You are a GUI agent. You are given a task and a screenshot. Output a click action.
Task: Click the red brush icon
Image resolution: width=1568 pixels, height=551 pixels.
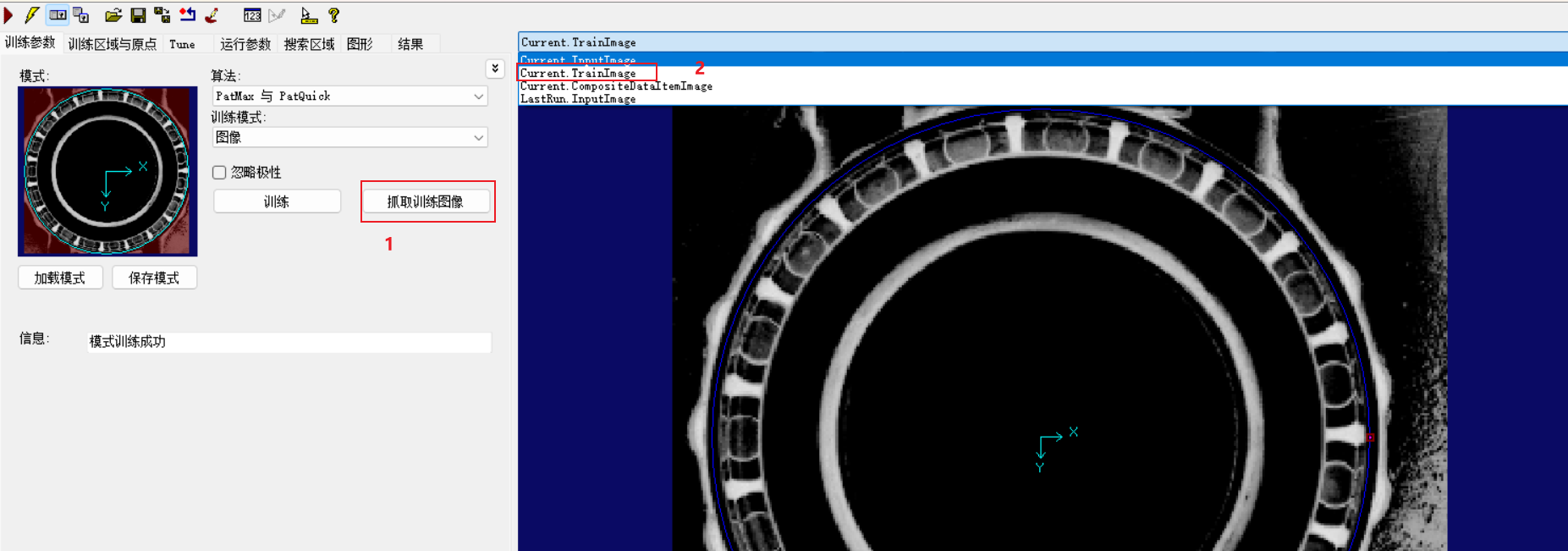click(212, 15)
